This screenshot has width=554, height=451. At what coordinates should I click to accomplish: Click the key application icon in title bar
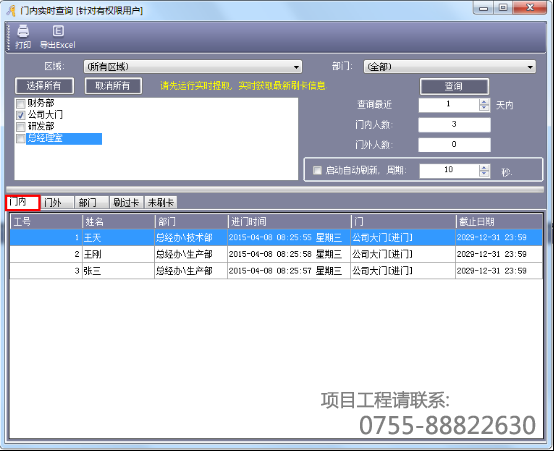[11, 11]
